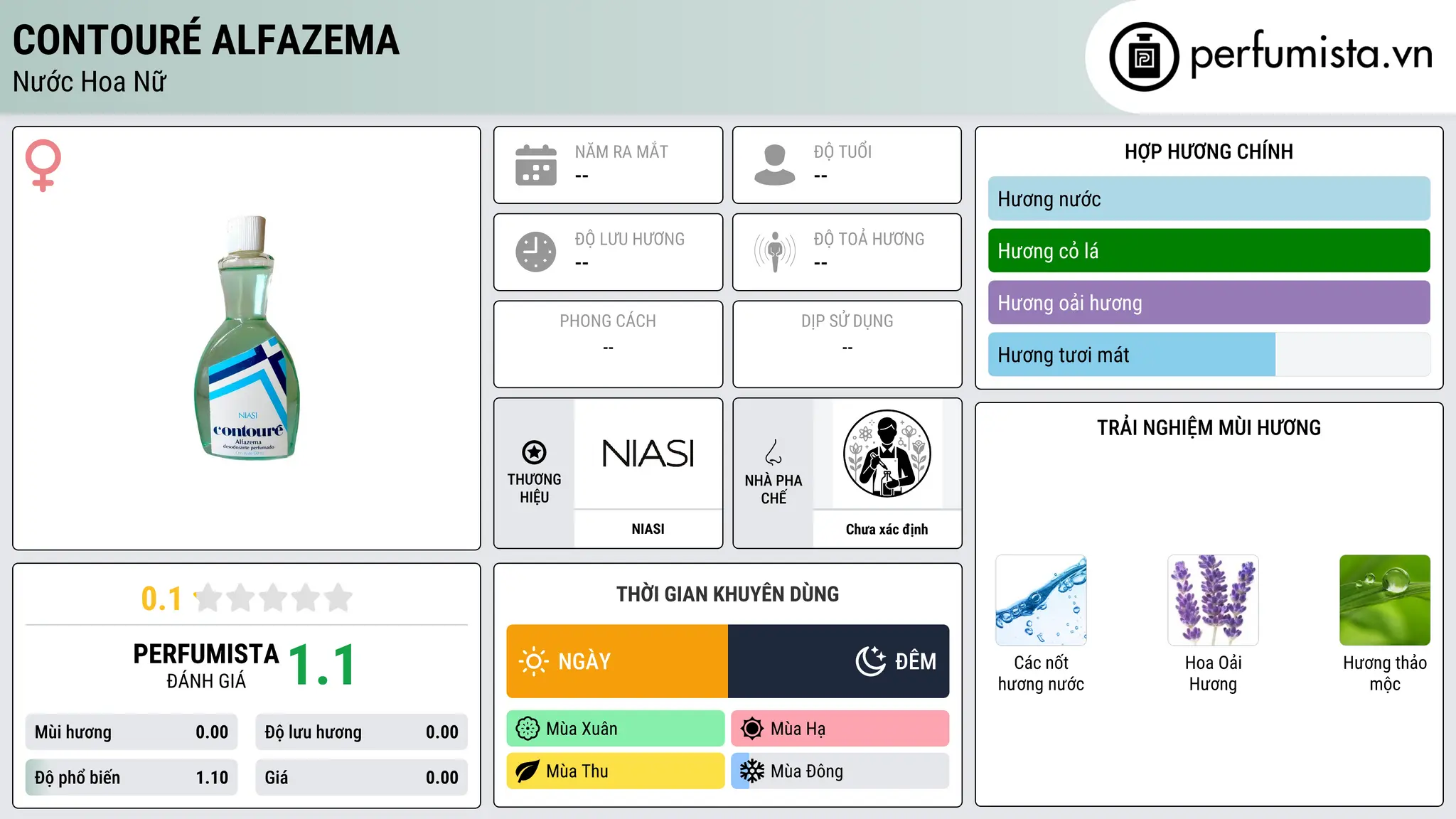Select the Hương oải hương accord bar
1456x819 pixels.
1209,303
